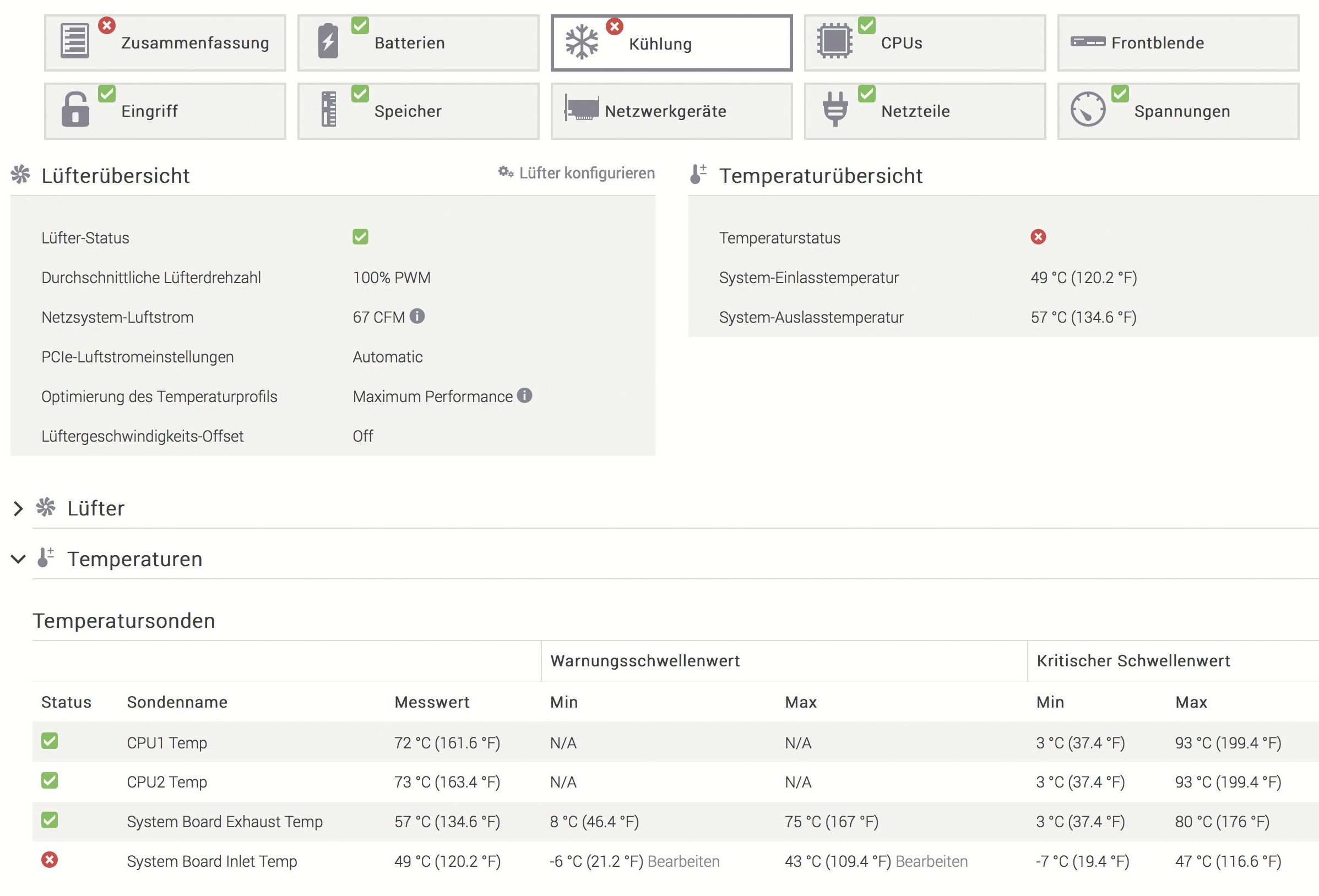
Task: Click Bearbeiten next to 43 °C warning maximum
Action: point(931,861)
